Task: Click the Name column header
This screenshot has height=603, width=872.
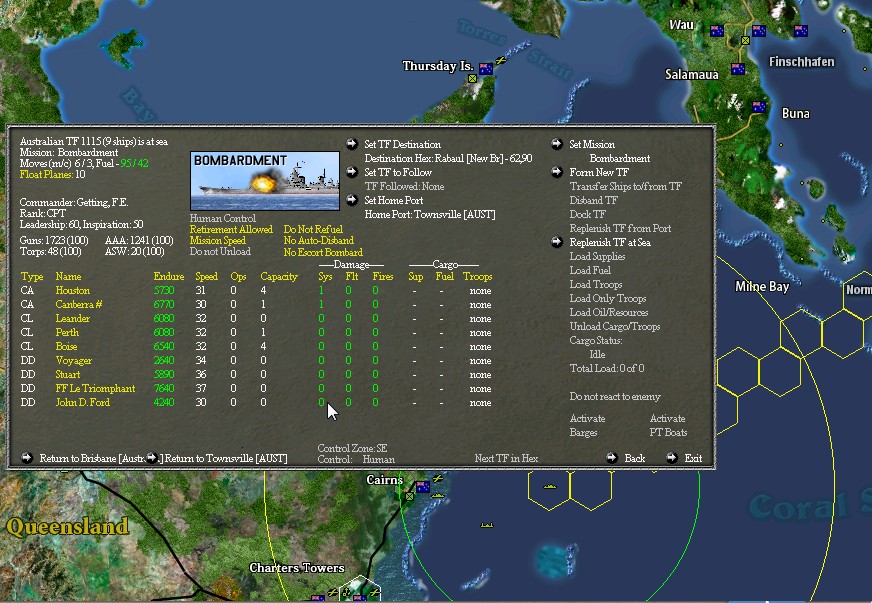Action: (x=68, y=276)
